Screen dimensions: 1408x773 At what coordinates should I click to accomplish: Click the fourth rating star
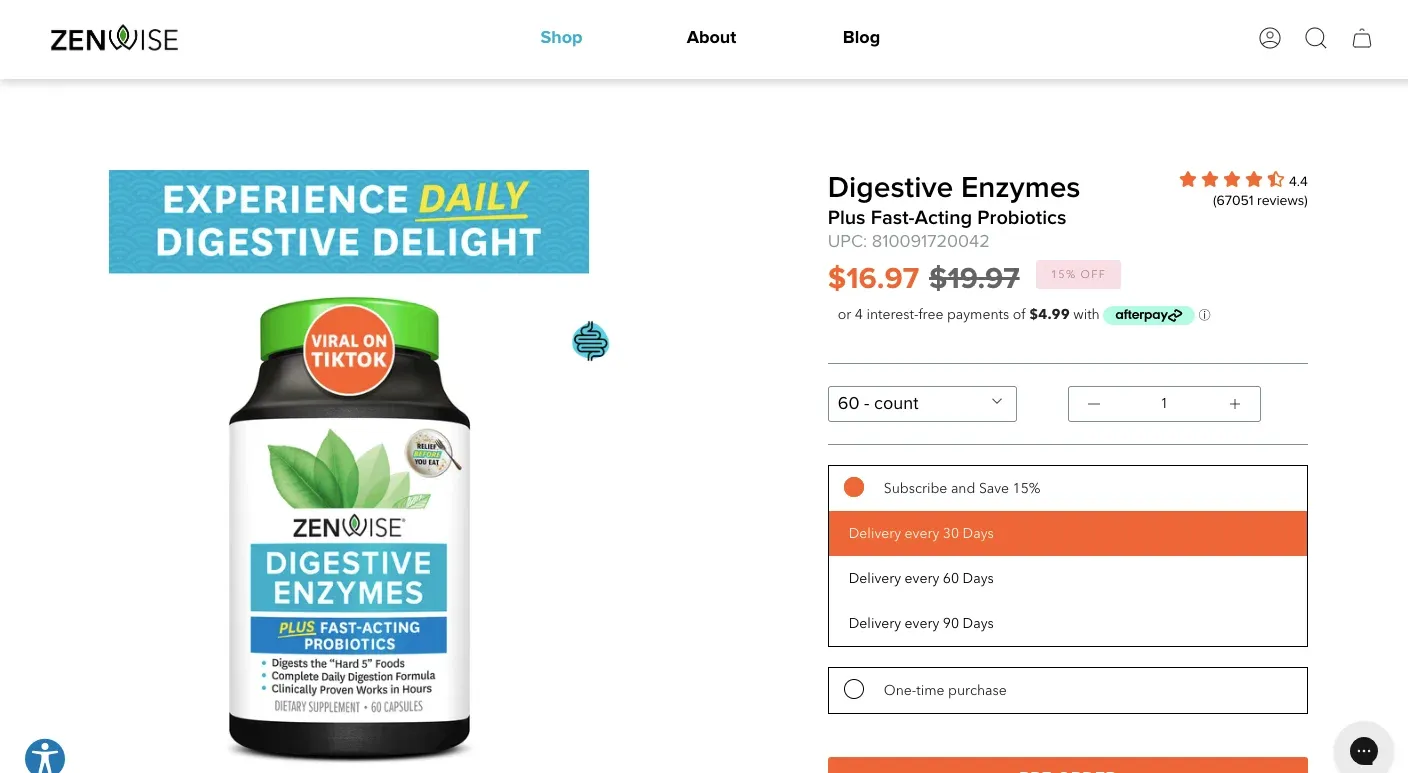pyautogui.click(x=1254, y=179)
